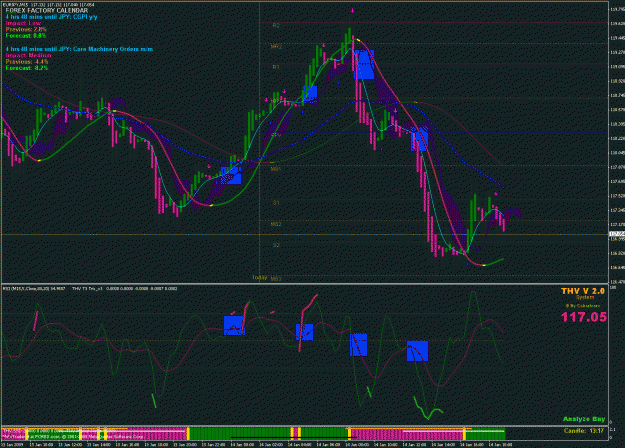
Task: Click the Forecast: 8.2% value
Action: pyautogui.click(x=27, y=68)
